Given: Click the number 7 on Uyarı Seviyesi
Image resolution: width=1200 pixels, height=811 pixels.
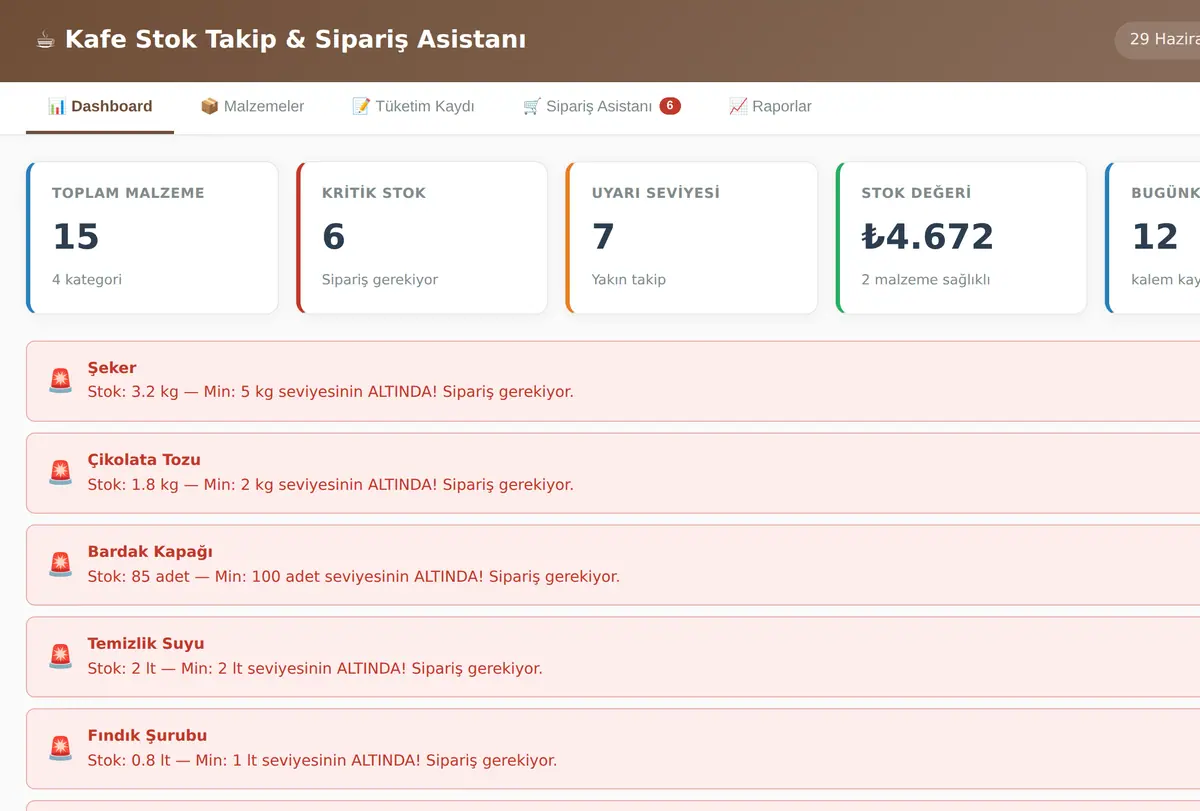Looking at the screenshot, I should pos(603,237).
